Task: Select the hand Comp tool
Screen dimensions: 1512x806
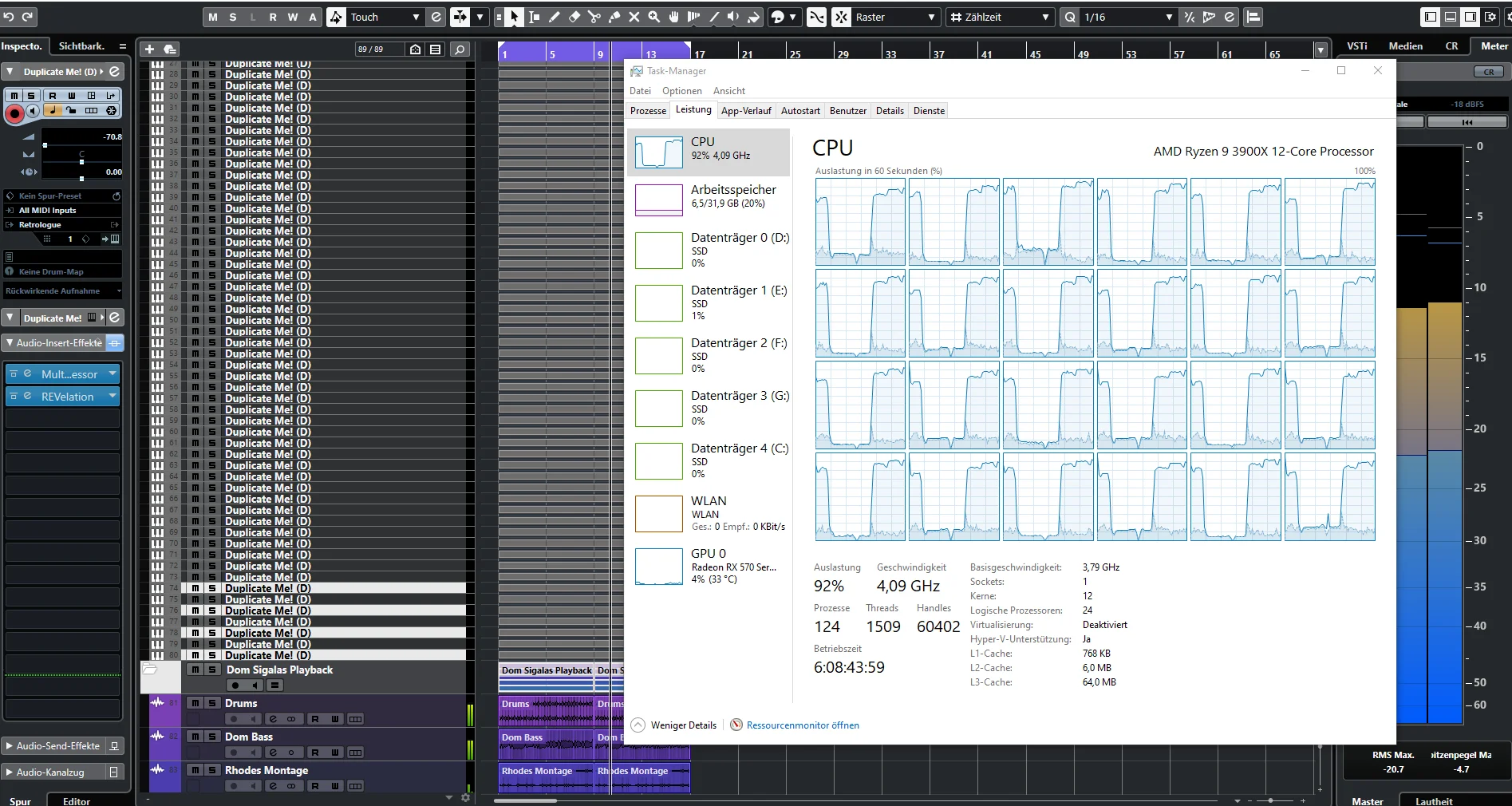Action: pos(674,17)
